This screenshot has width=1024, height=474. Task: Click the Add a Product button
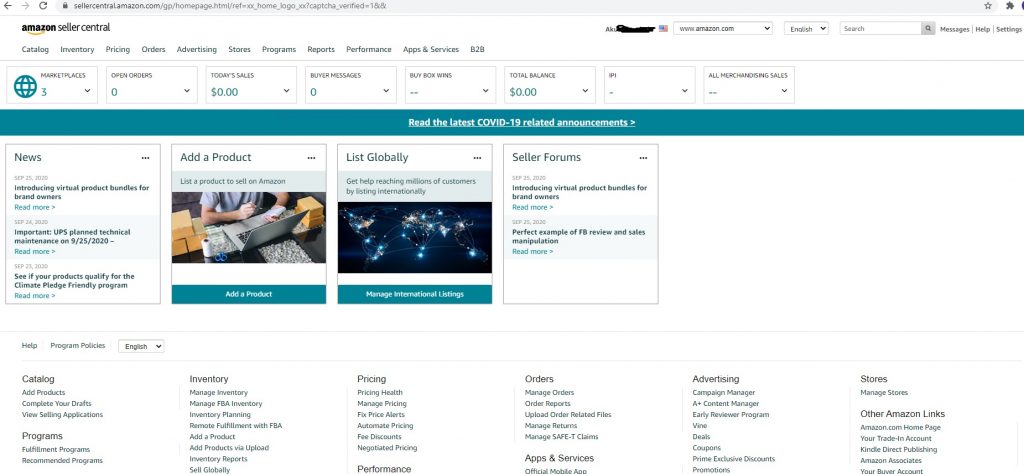coord(249,294)
